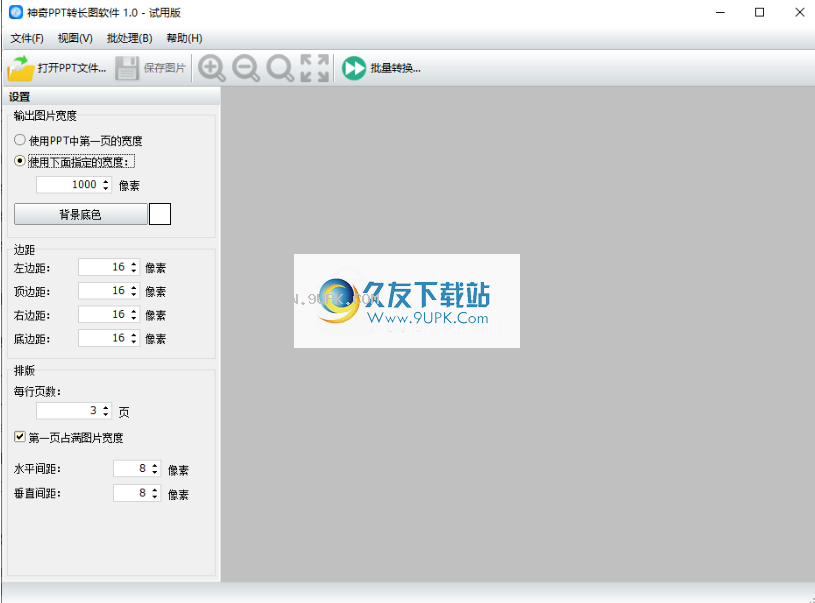Open the 帮助(H) menu
The image size is (815, 603).
coord(184,38)
